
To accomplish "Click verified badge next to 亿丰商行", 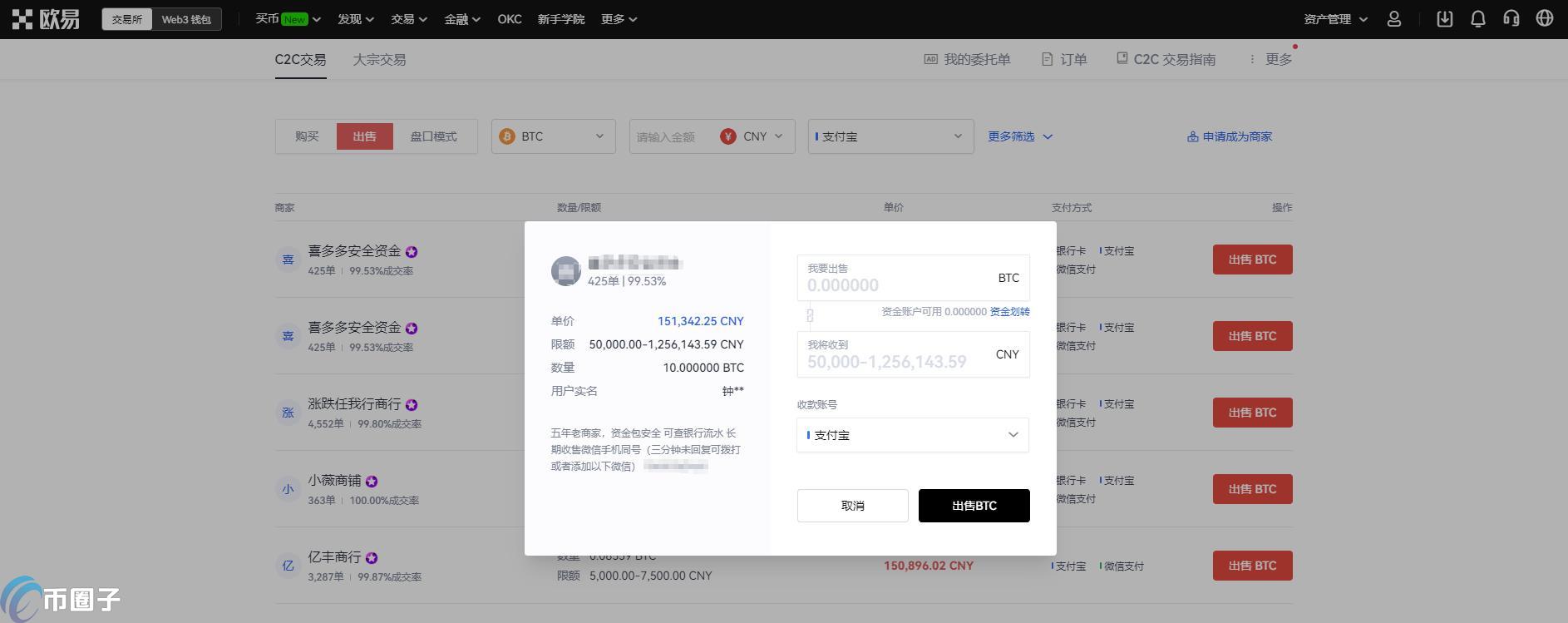I will click(372, 558).
